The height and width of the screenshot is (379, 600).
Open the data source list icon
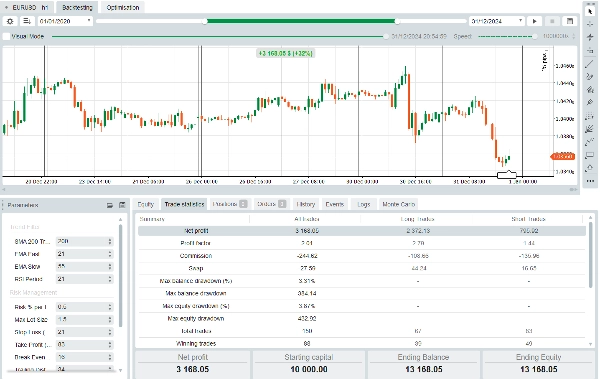[27, 21]
